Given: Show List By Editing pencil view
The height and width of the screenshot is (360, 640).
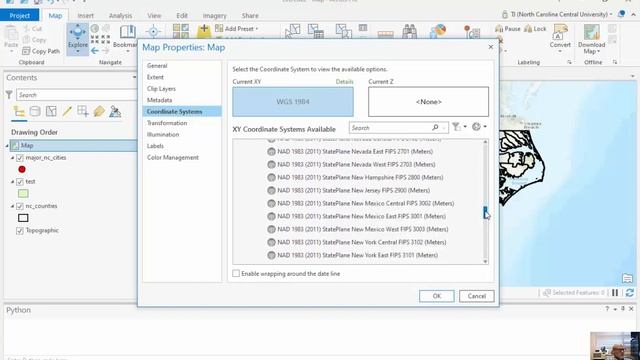Looking at the screenshot, I should (x=67, y=111).
